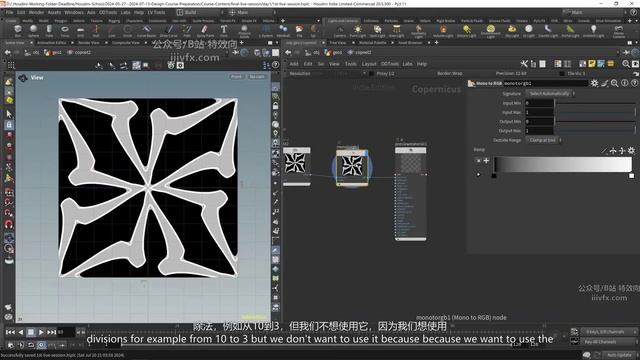Click the Output Max value field
Screen dimensions: 640x360
(539, 131)
